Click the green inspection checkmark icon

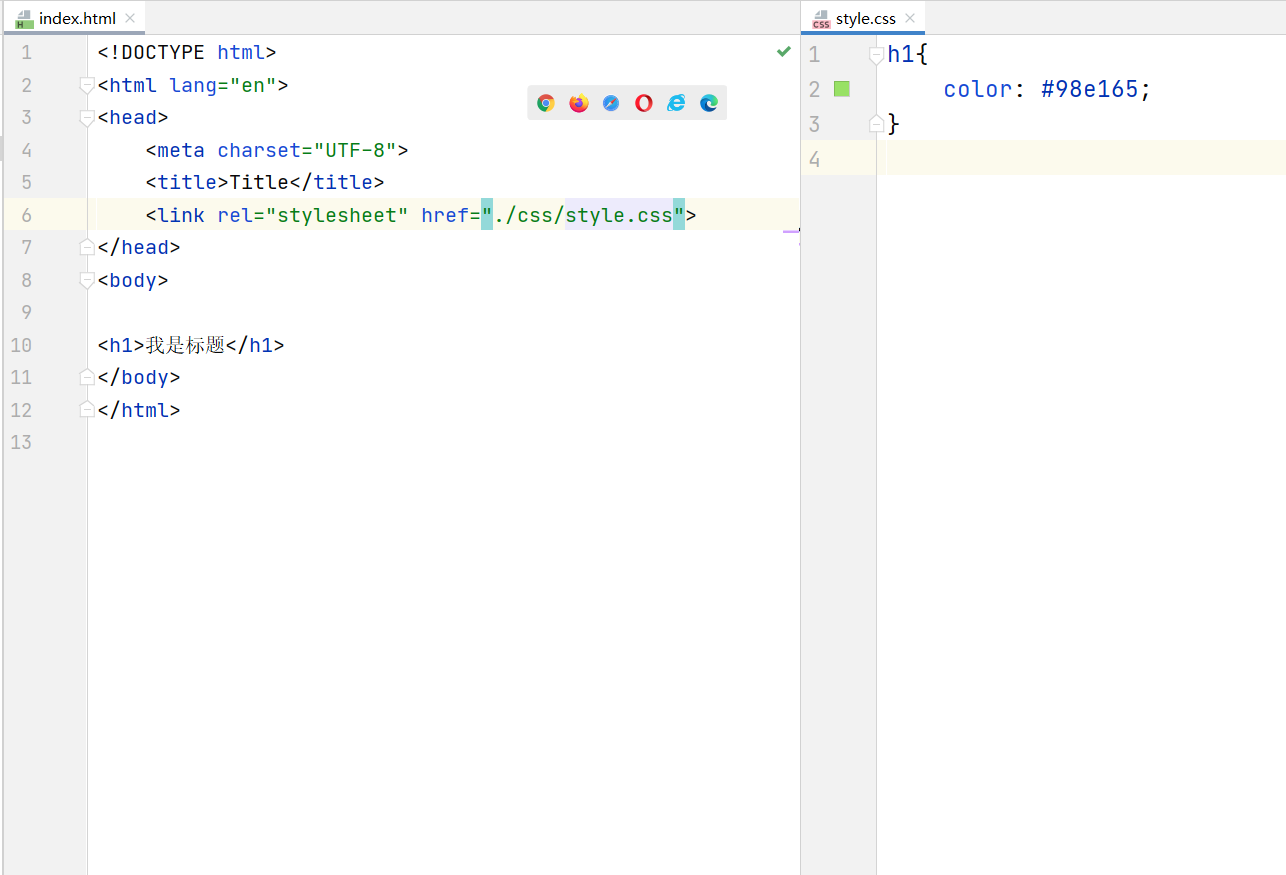pos(784,51)
